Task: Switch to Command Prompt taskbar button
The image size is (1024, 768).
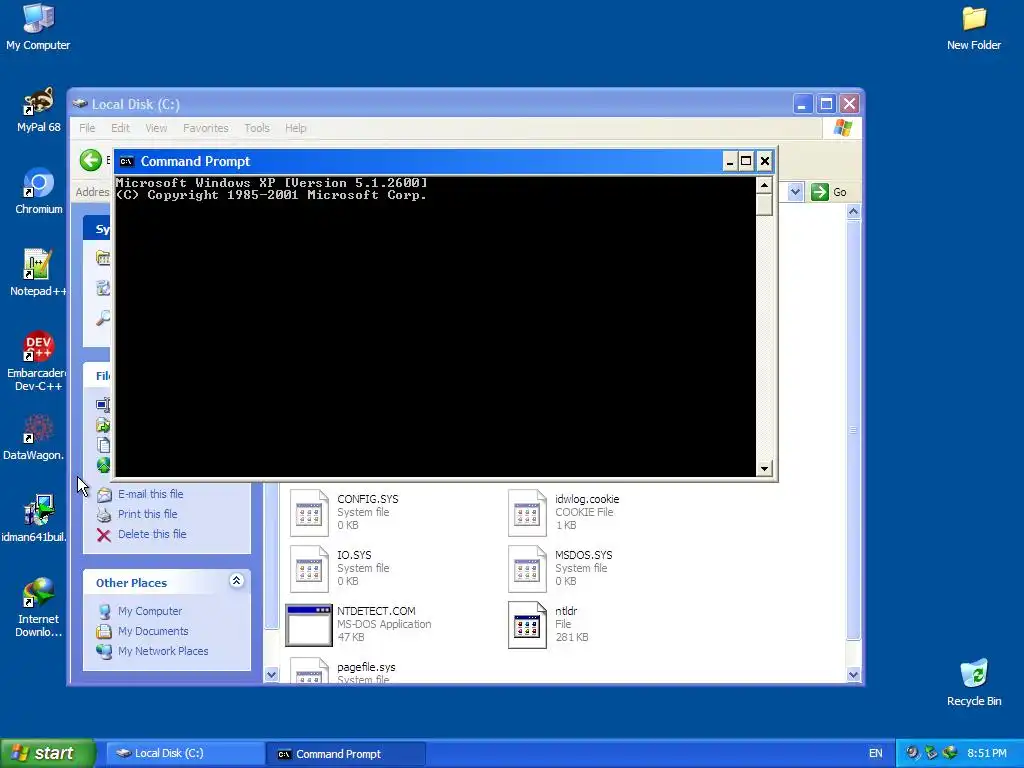Action: pos(345,754)
